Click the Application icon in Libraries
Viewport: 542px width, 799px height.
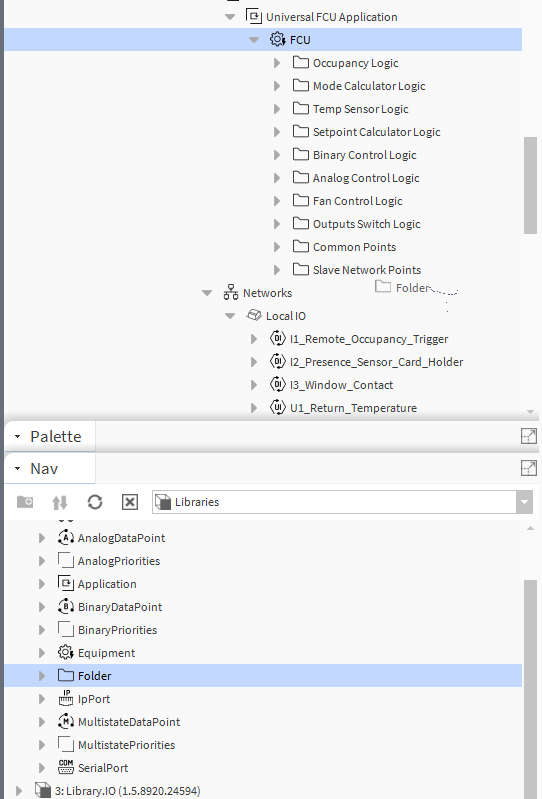coord(66,583)
